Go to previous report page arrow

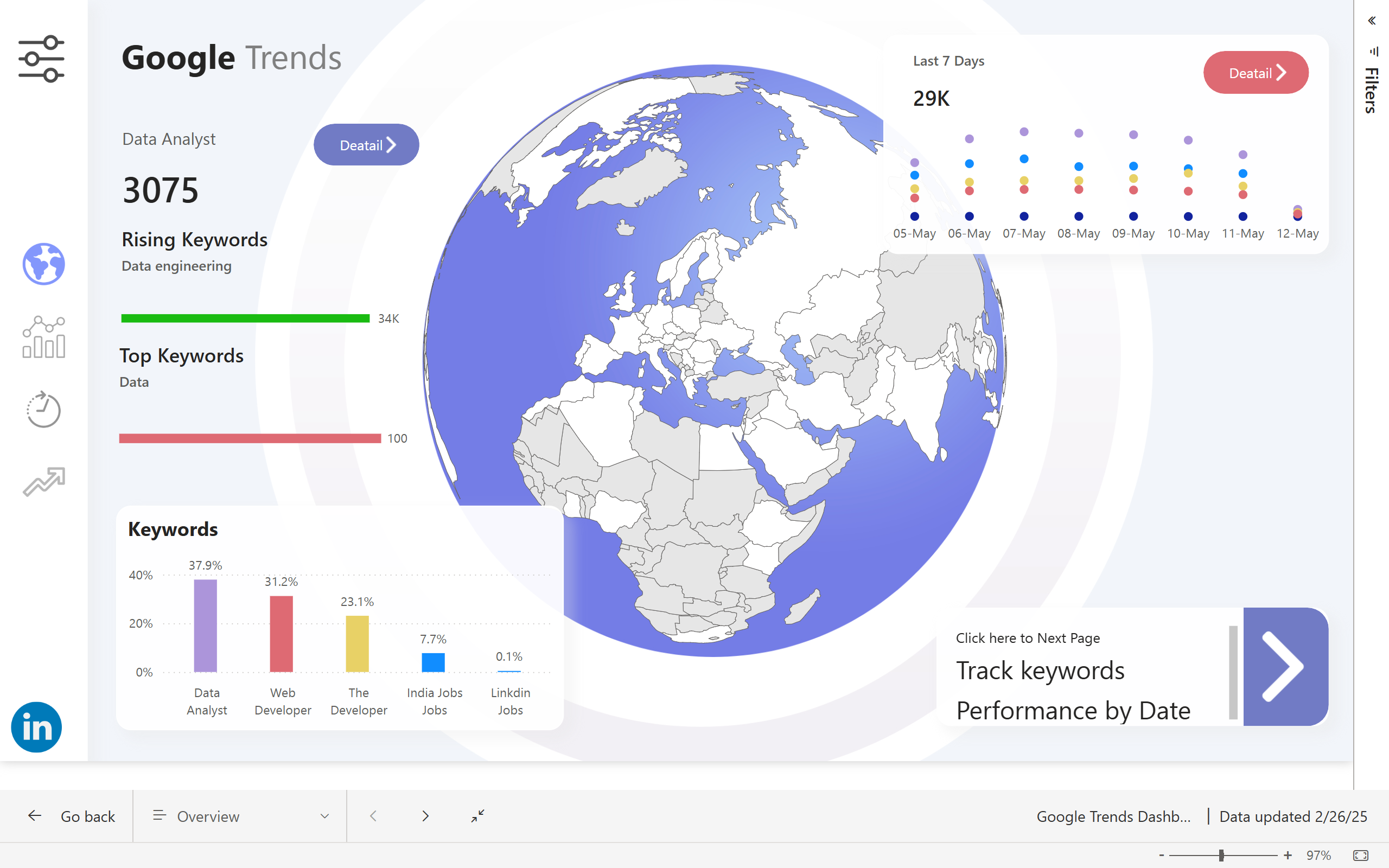click(x=373, y=816)
